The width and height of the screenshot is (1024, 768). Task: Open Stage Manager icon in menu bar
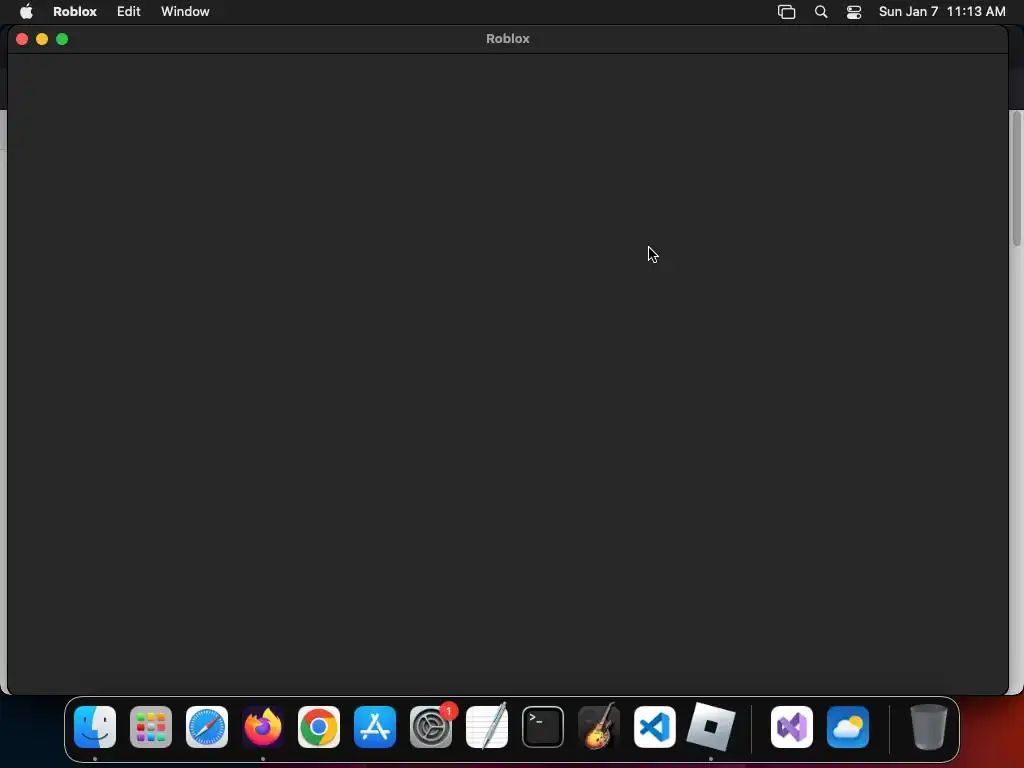point(786,12)
